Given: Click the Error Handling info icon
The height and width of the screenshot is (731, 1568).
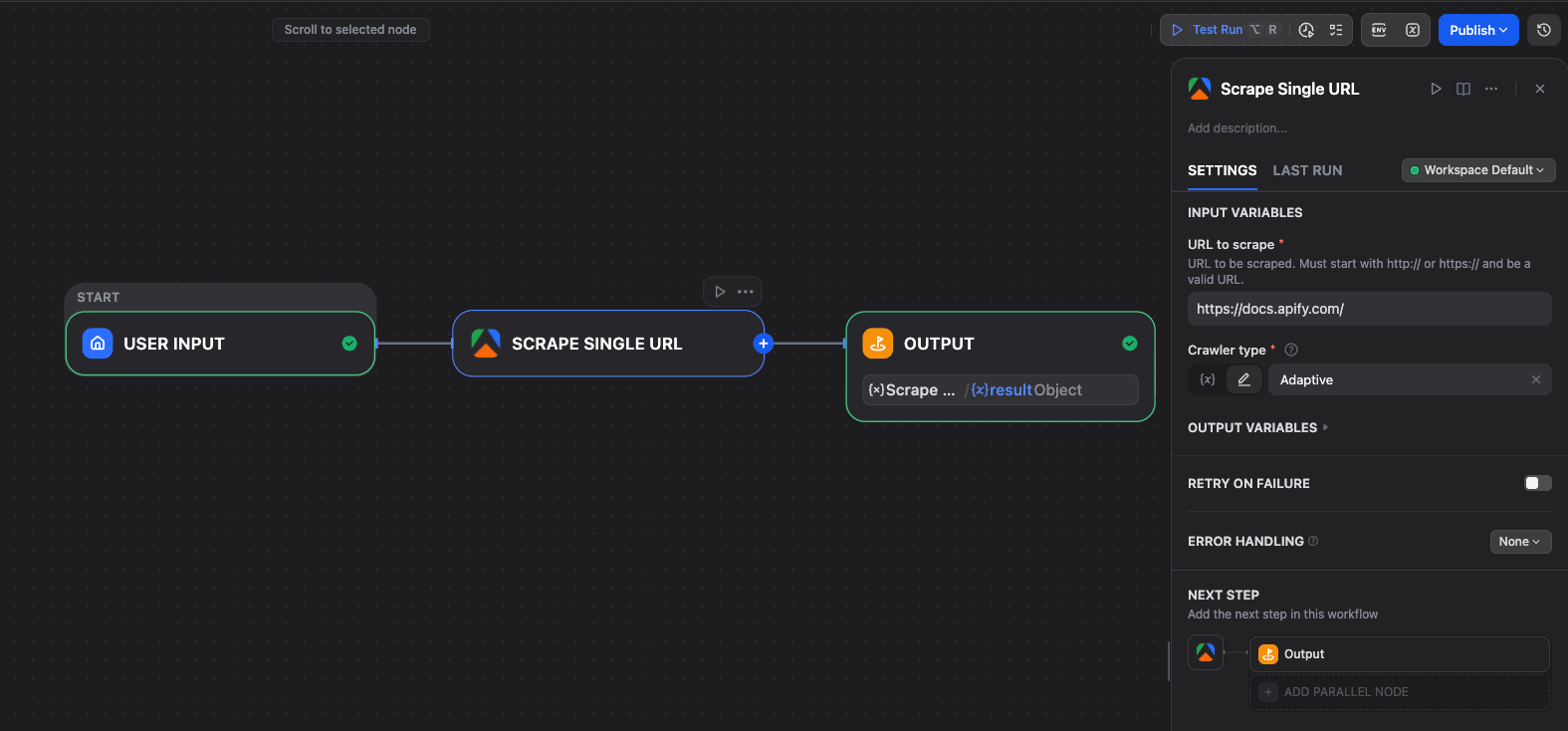Looking at the screenshot, I should pos(1313,541).
